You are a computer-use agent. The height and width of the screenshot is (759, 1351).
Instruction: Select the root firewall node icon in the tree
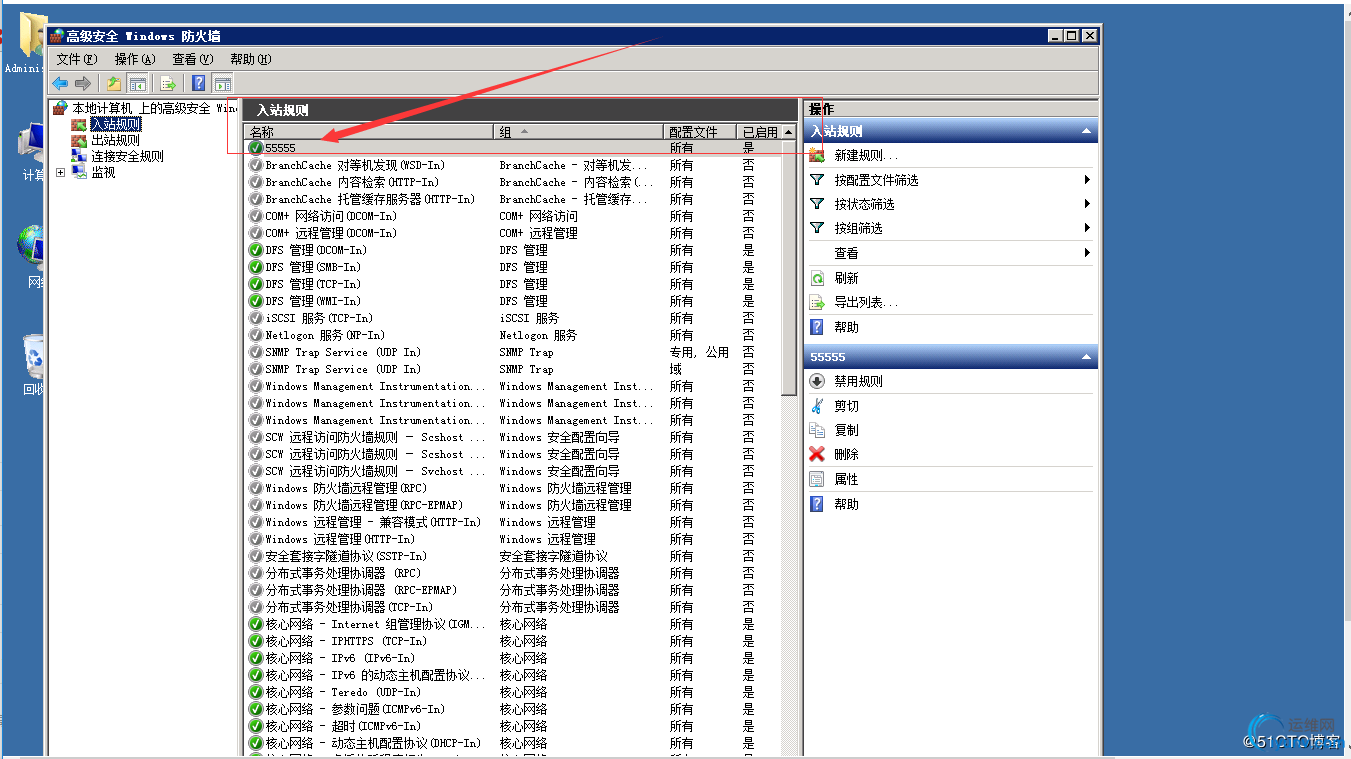[x=60, y=108]
